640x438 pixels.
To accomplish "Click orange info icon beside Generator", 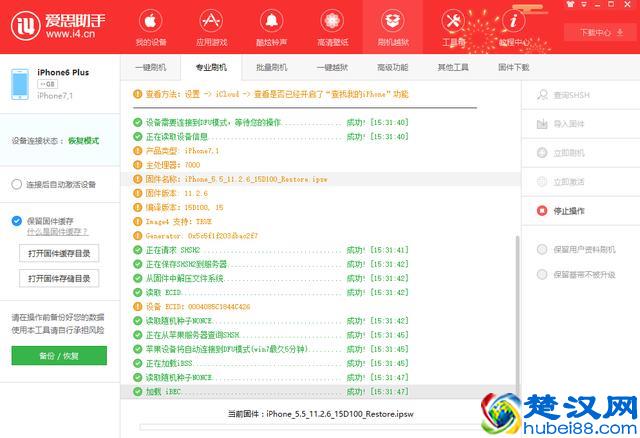I will tap(138, 236).
